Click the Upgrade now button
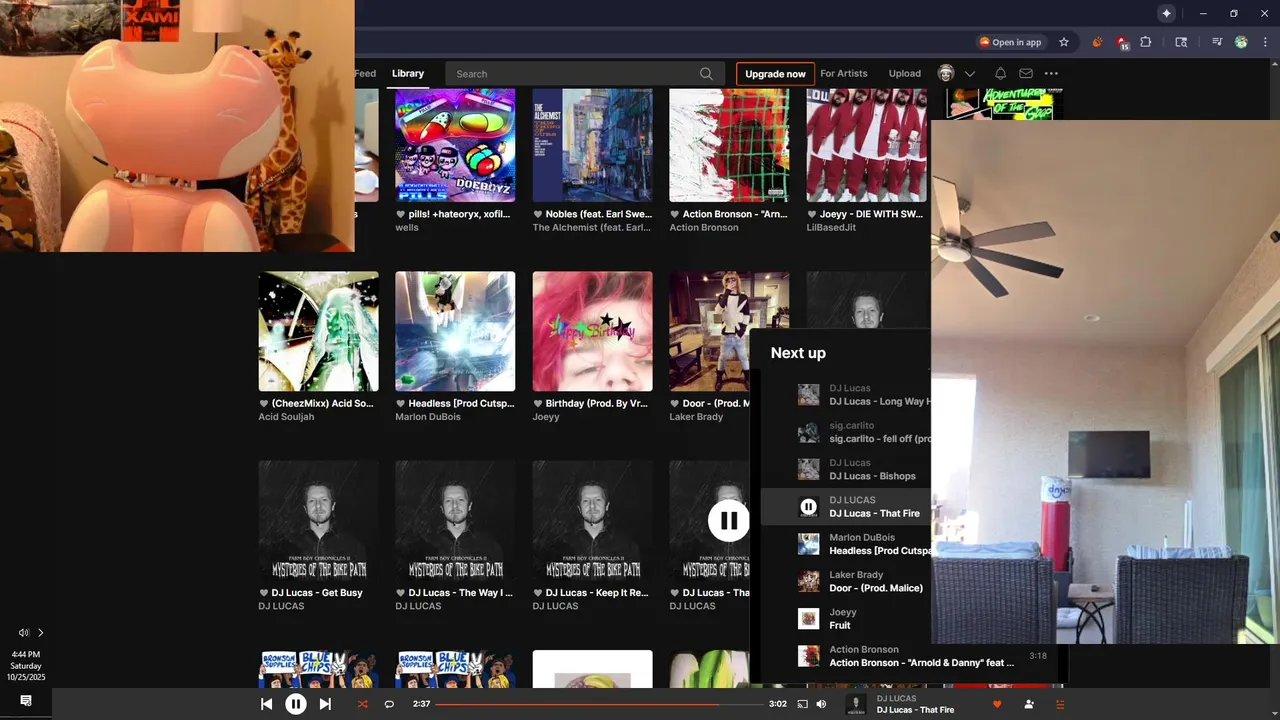Image resolution: width=1280 pixels, height=720 pixels. pyautogui.click(x=775, y=73)
